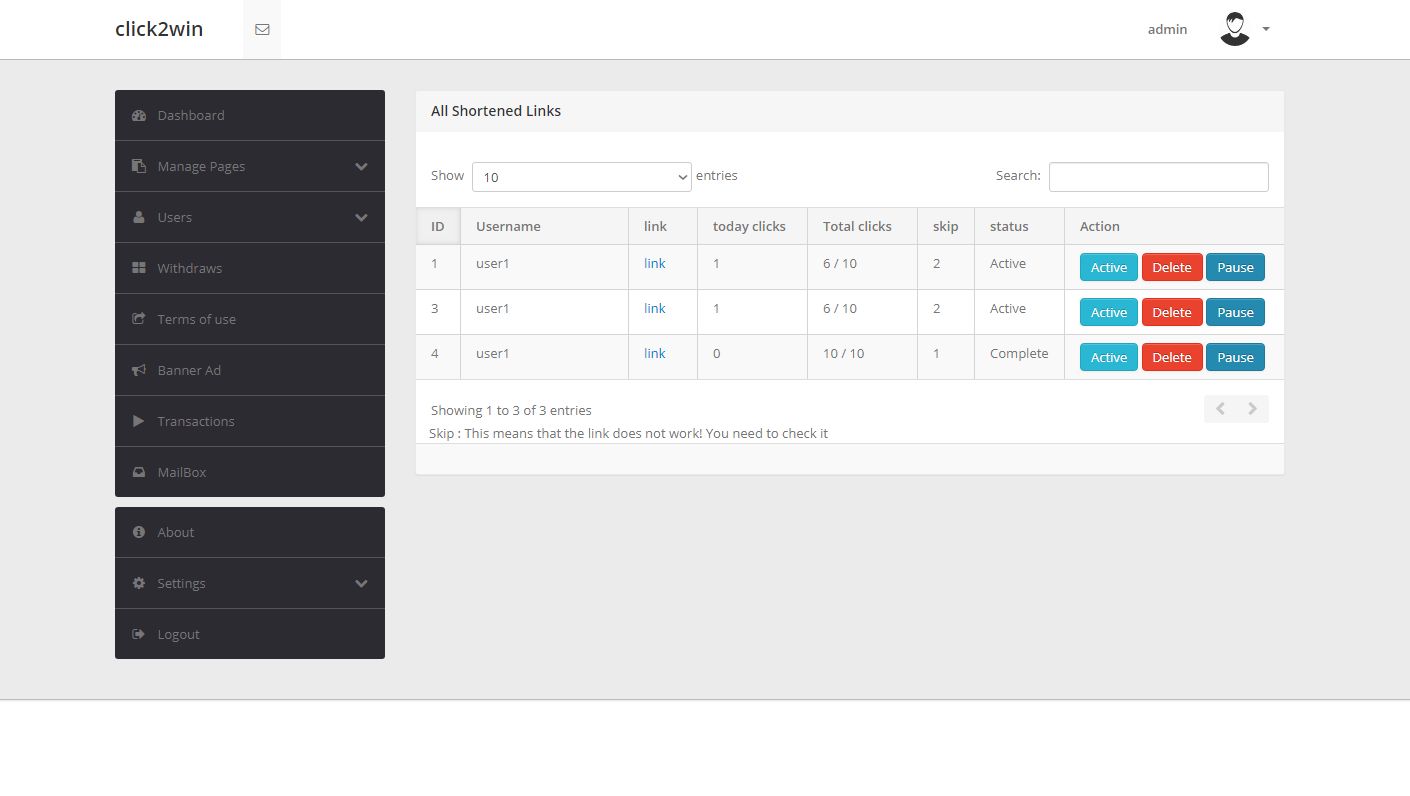Click the Dashboard gauge icon
Screen dimensions: 1410x796
click(139, 115)
